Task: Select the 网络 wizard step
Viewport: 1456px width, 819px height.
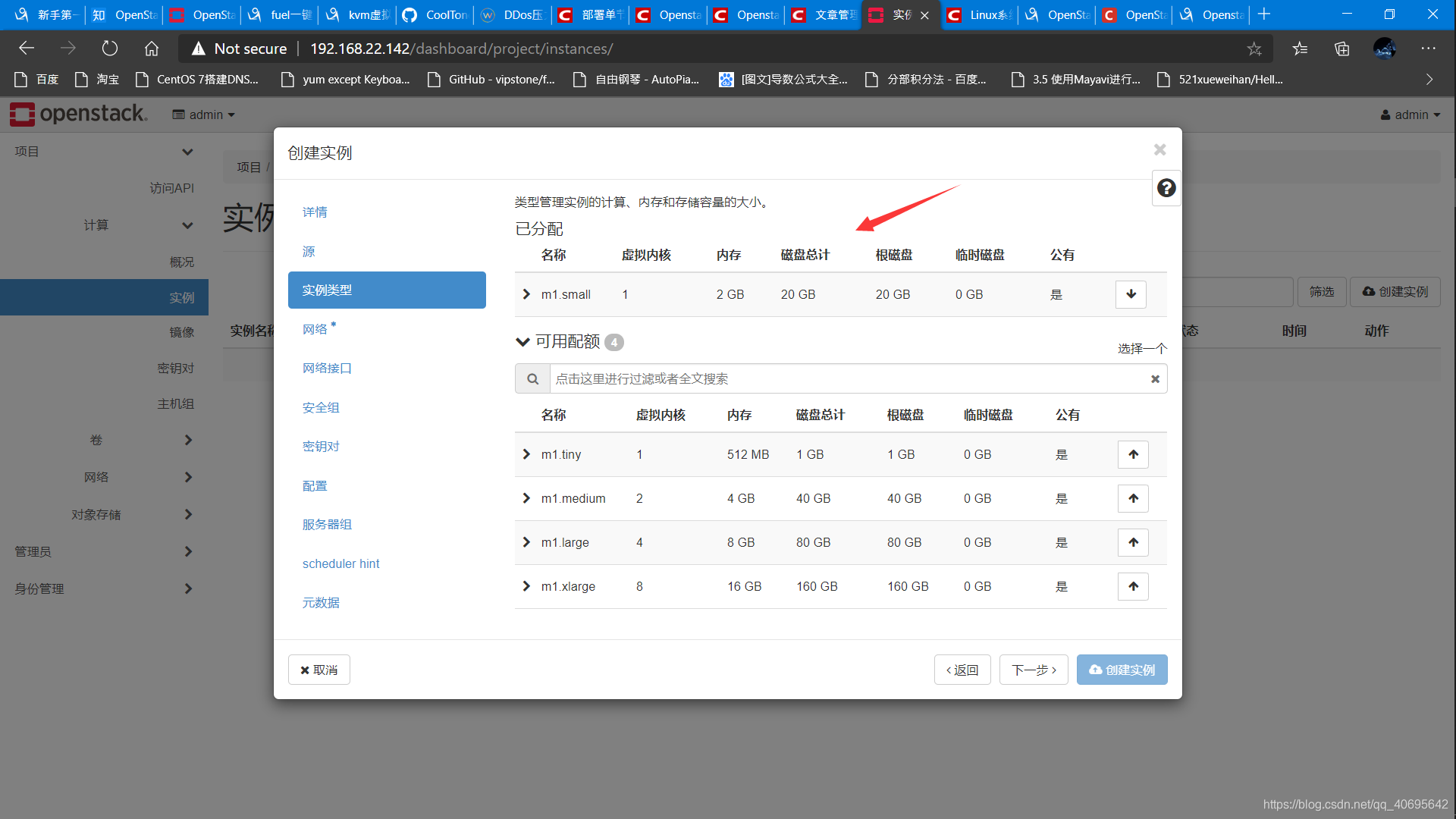Action: click(315, 329)
